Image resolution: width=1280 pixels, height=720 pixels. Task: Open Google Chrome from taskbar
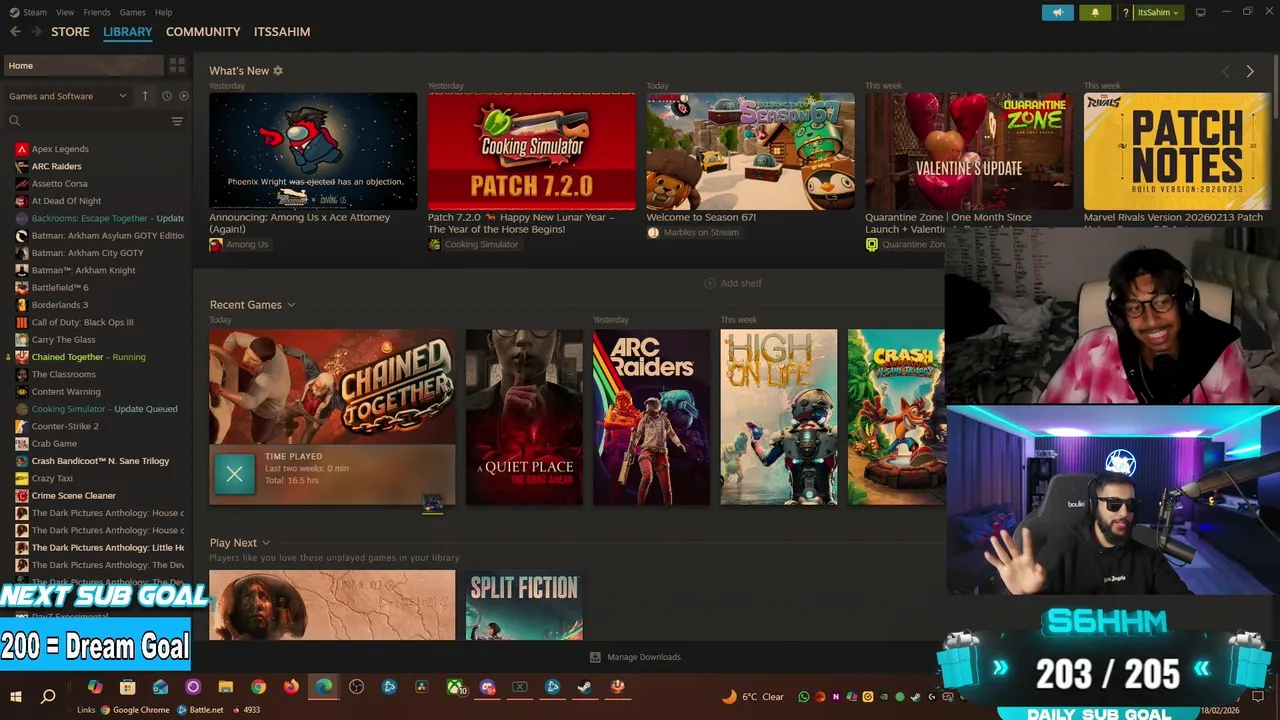tap(258, 687)
